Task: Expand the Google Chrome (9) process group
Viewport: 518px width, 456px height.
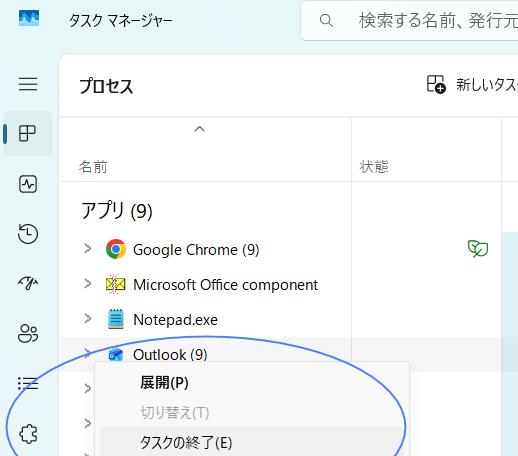Action: point(88,249)
